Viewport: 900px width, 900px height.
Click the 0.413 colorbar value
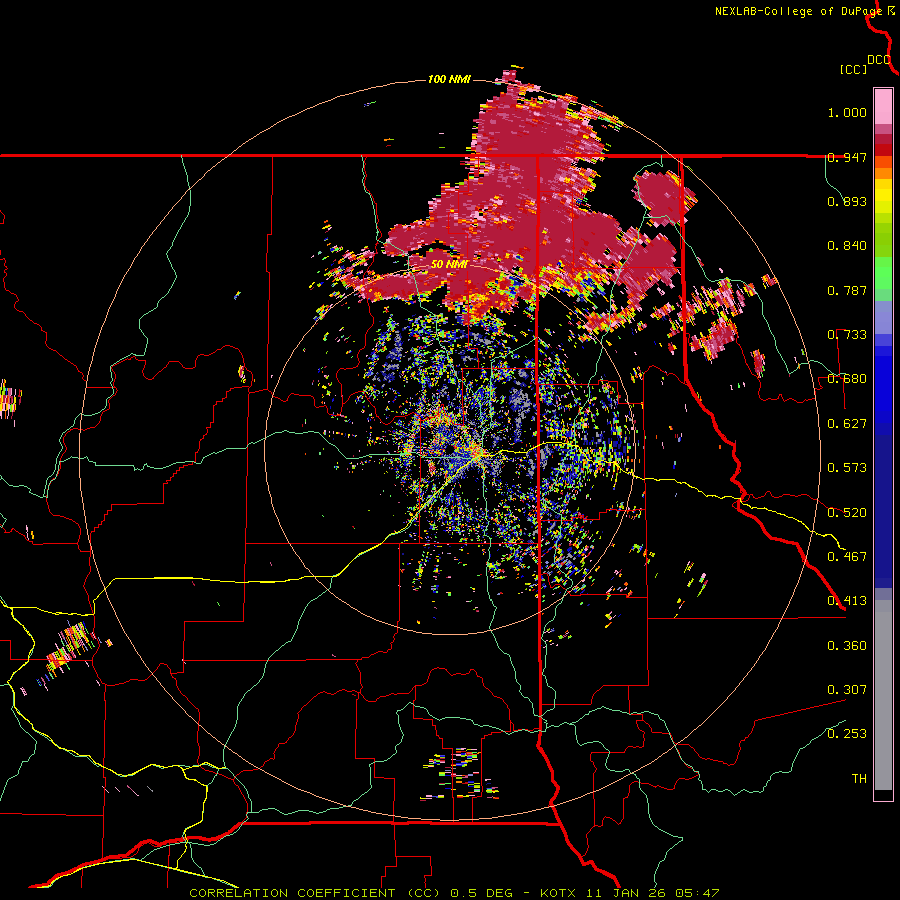click(x=847, y=601)
